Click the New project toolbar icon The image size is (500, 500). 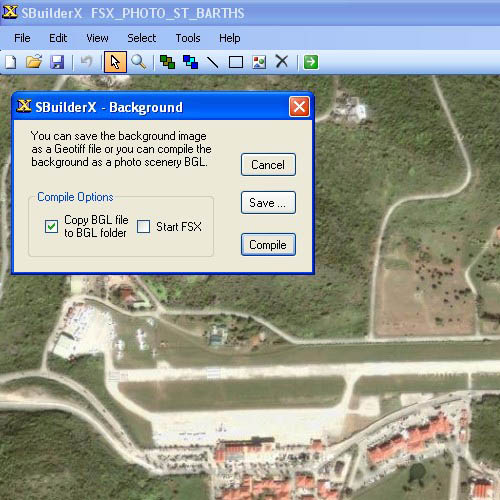(11, 62)
